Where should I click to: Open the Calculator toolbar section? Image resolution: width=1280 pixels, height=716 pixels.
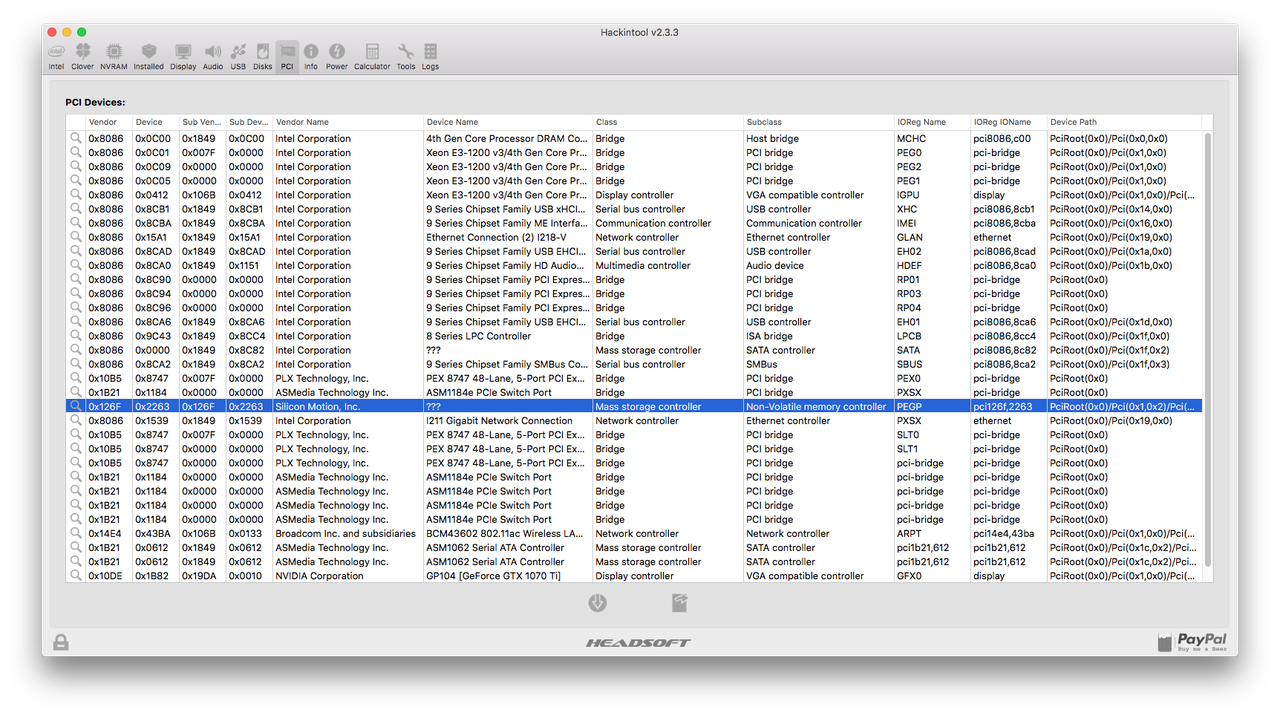tap(372, 56)
